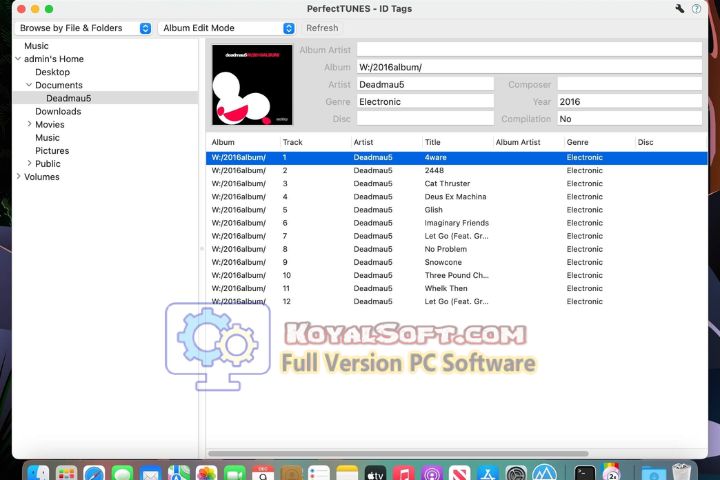720x480 pixels.
Task: Select the Desktop folder in sidebar
Action: 52,72
